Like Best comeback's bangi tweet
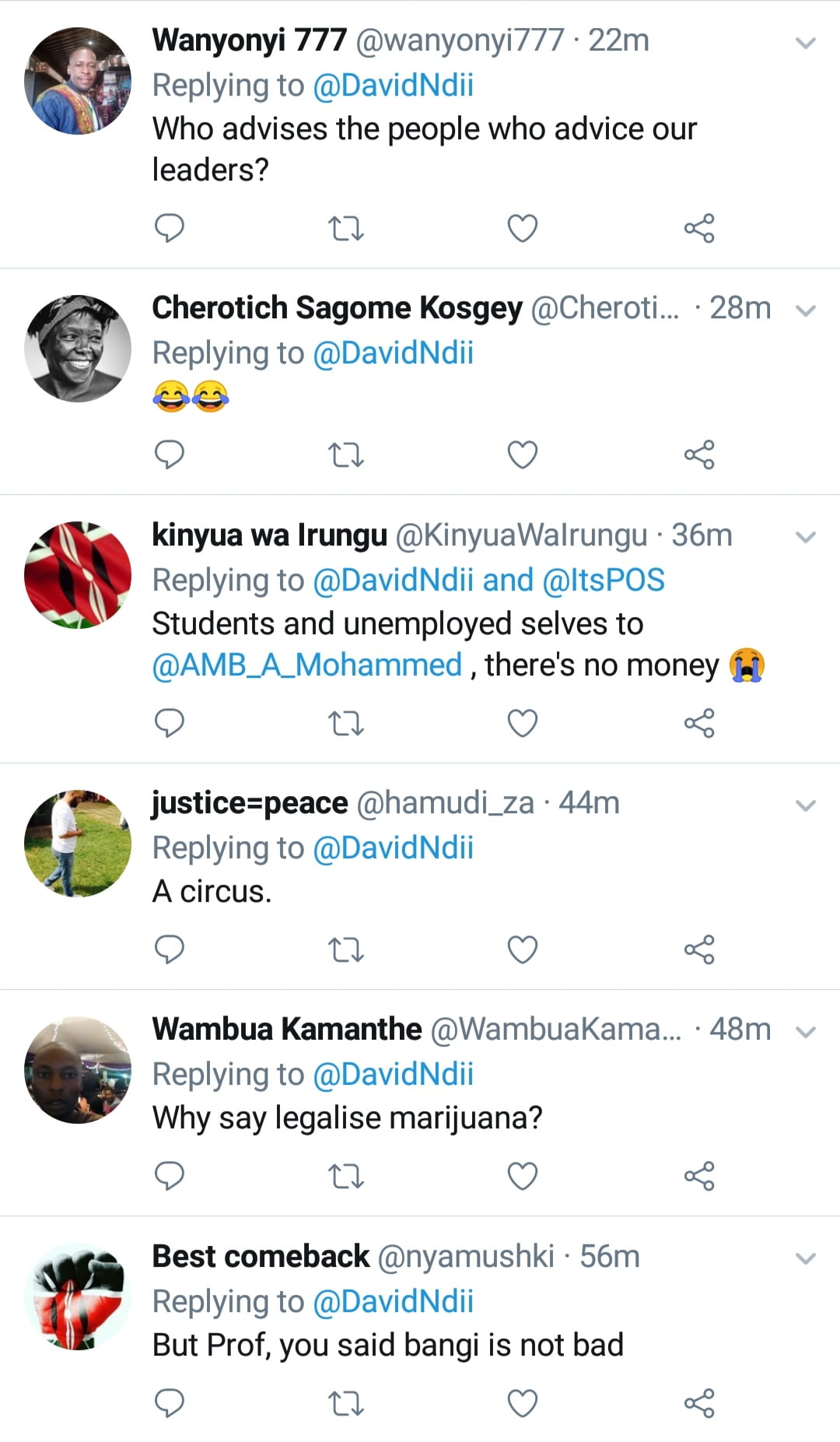The height and width of the screenshot is (1442, 840). coord(523,1402)
